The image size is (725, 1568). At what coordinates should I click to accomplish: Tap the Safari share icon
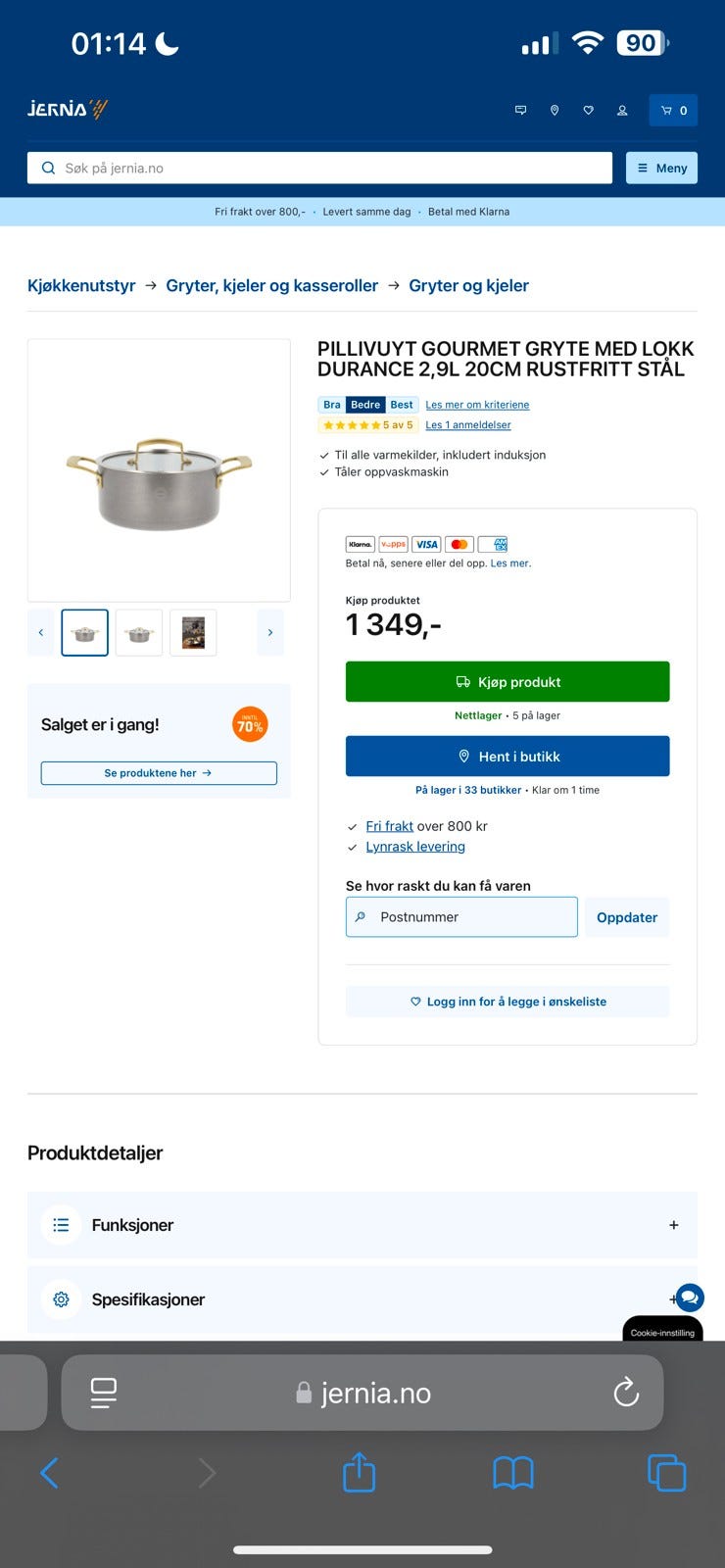tap(360, 1472)
